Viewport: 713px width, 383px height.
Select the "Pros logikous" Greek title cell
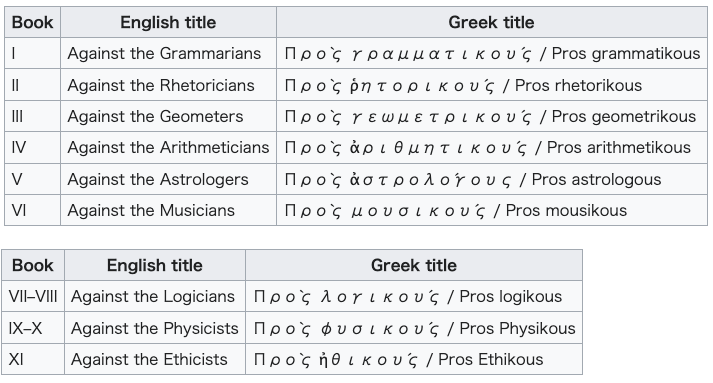click(414, 296)
